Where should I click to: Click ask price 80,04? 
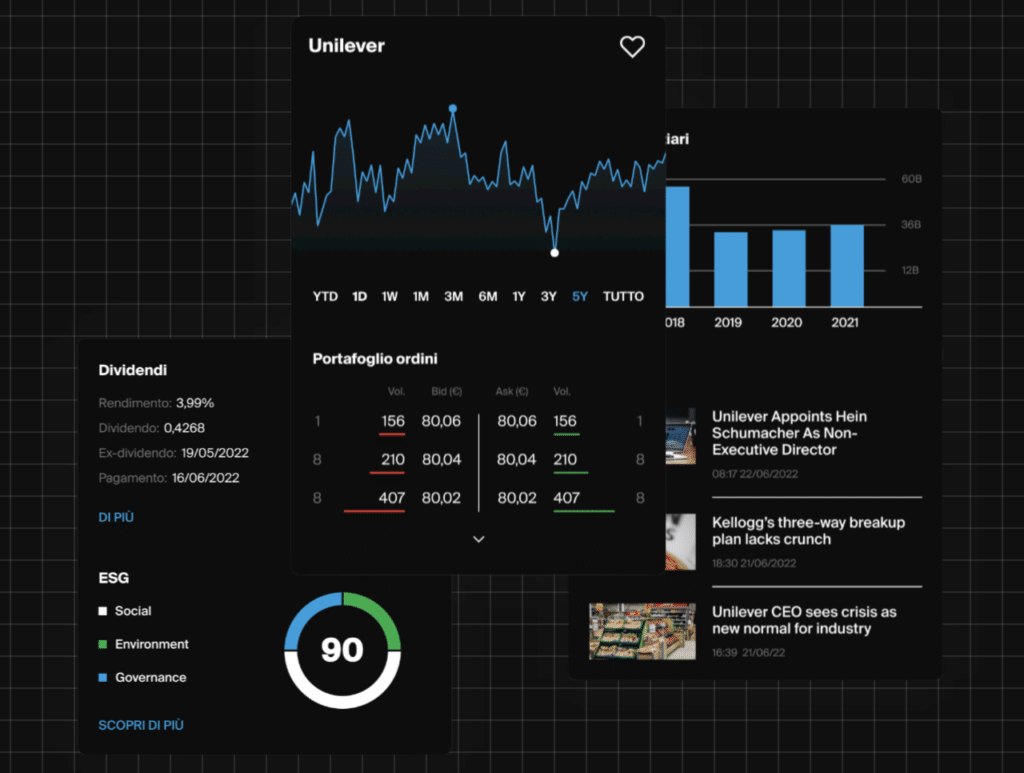pos(517,460)
